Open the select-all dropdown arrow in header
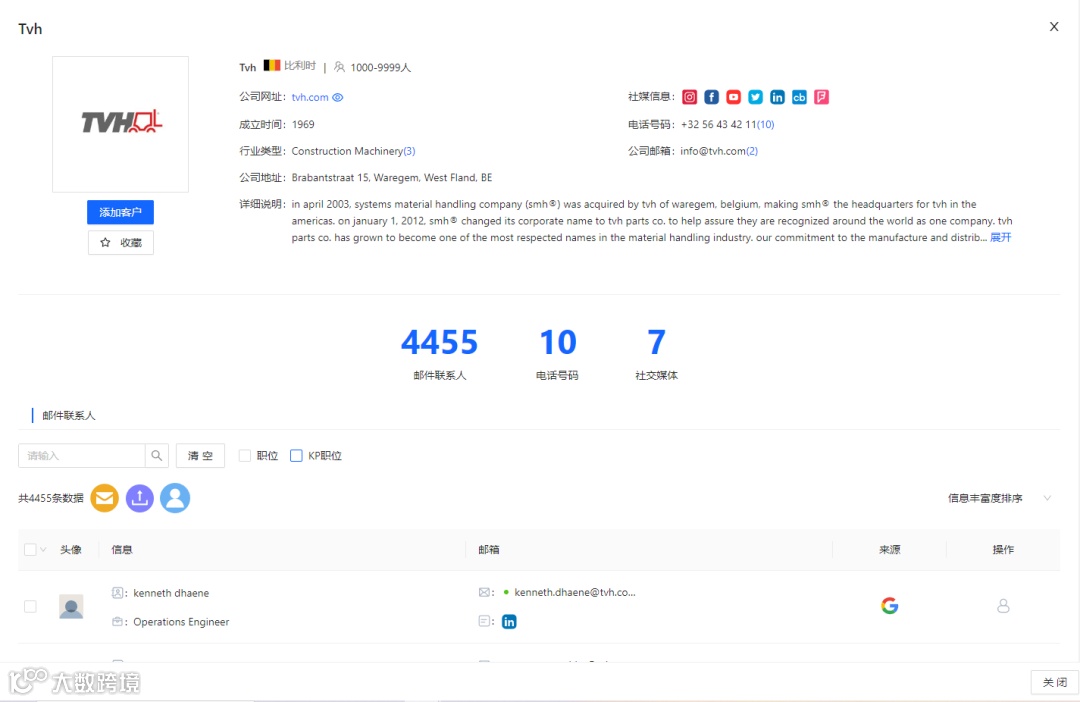 point(43,549)
